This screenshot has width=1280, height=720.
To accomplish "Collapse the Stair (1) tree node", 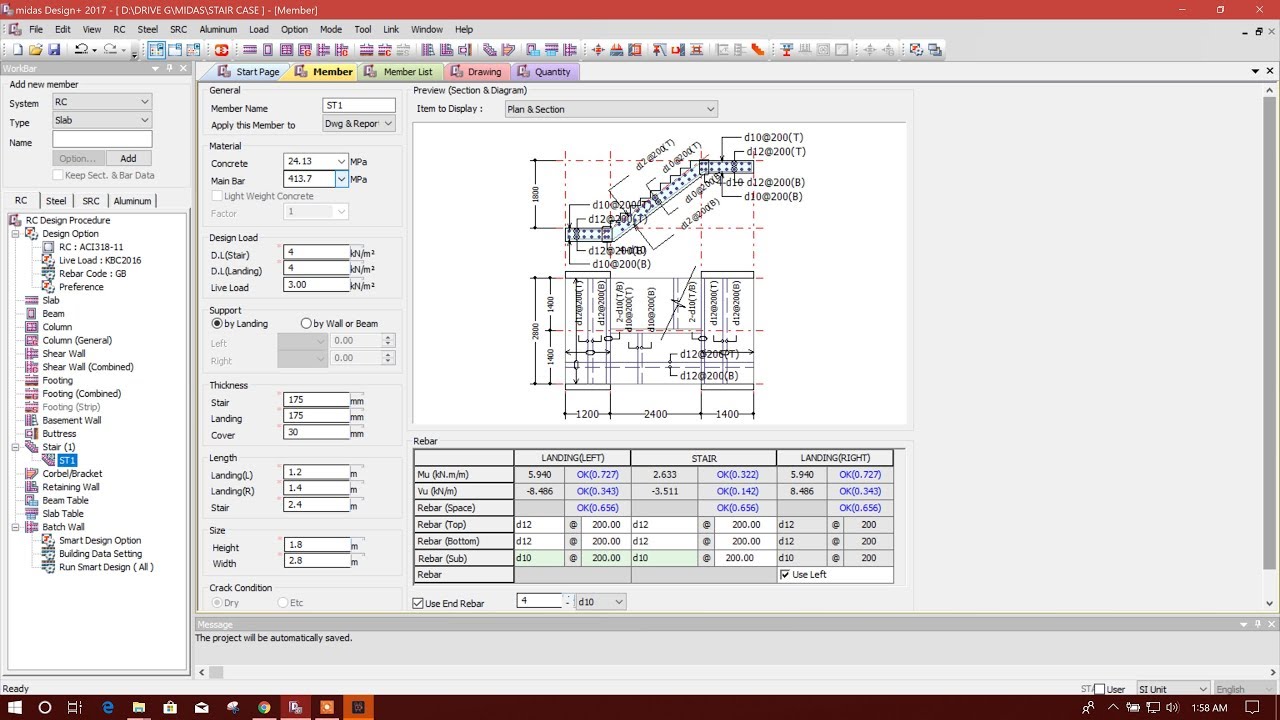I will pos(16,447).
